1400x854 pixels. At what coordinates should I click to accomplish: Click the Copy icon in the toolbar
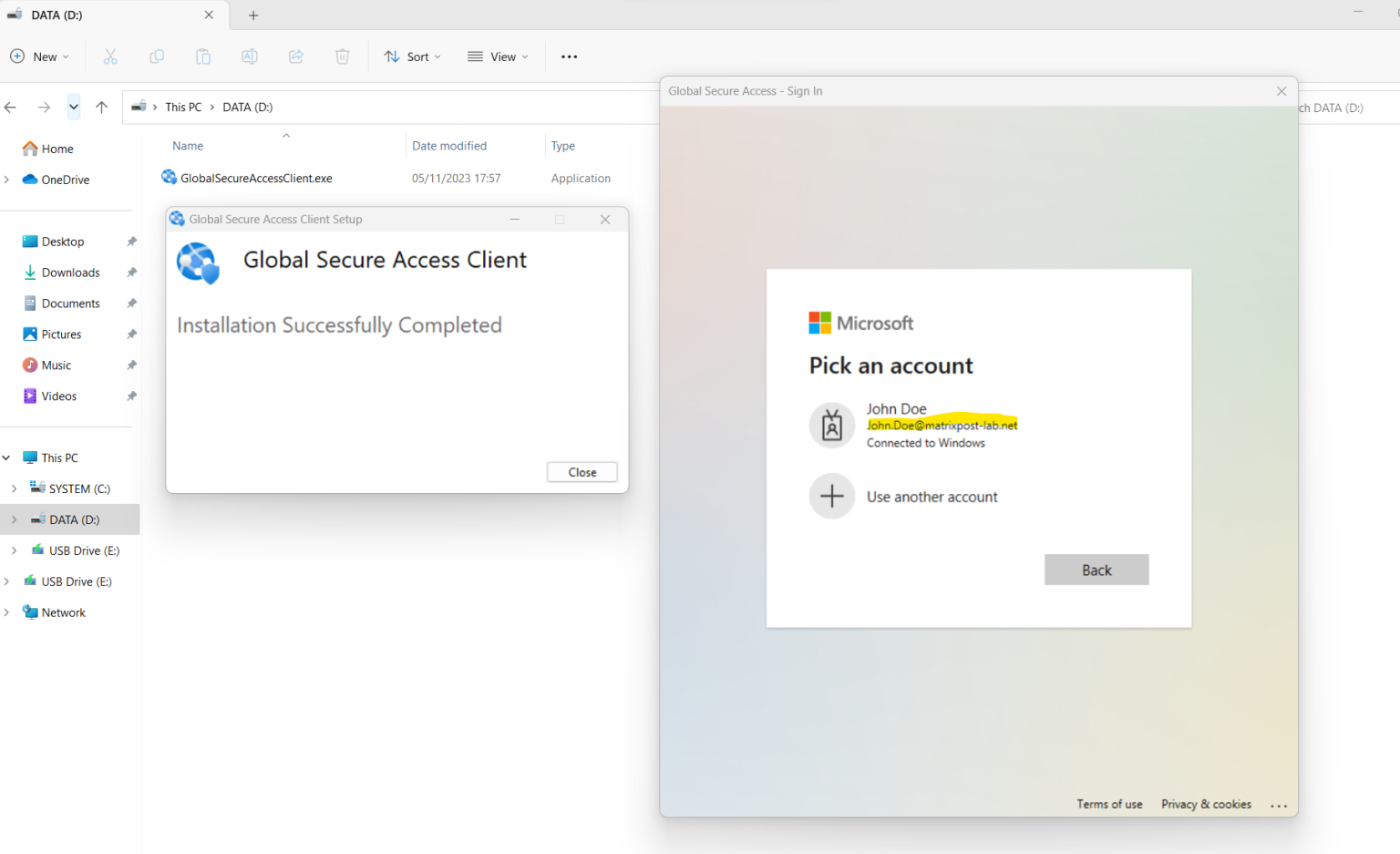tap(157, 57)
